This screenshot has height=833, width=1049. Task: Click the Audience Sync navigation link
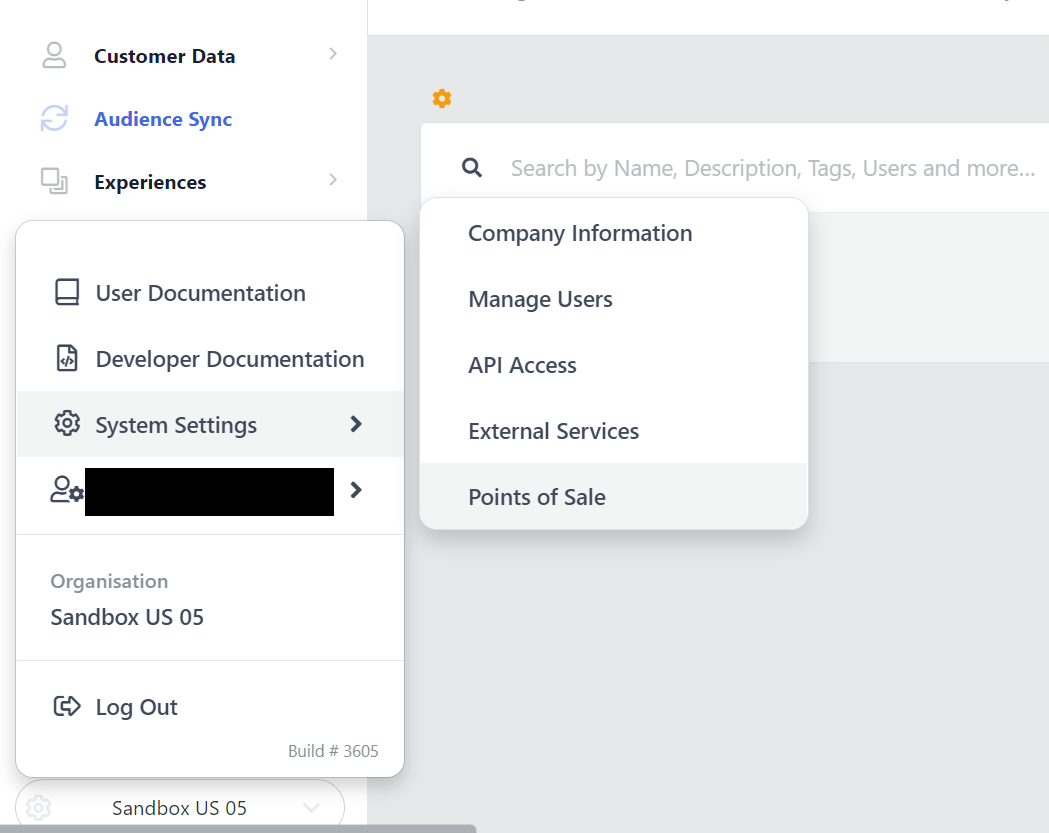pyautogui.click(x=163, y=119)
